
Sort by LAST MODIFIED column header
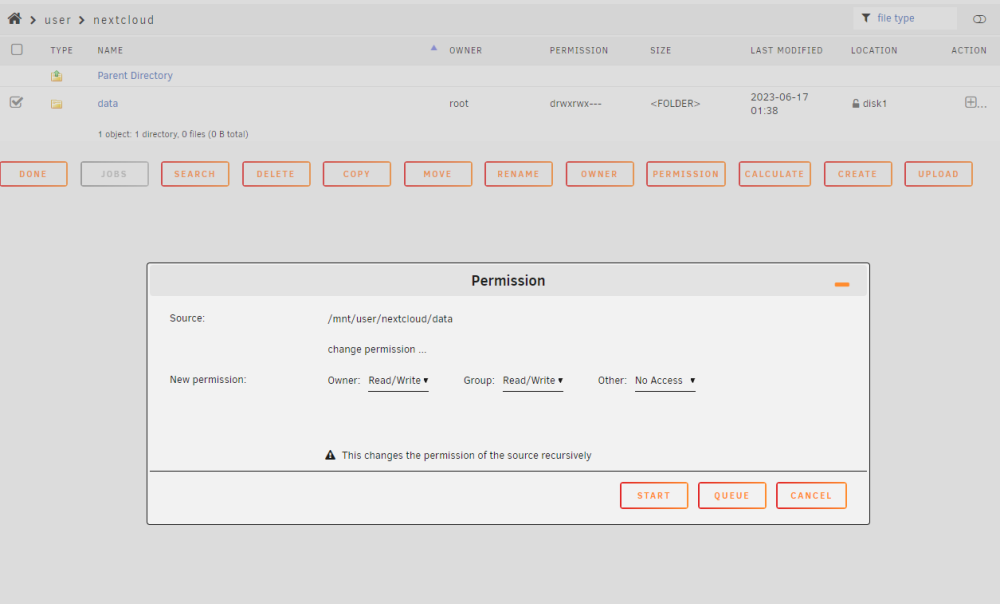coord(786,50)
